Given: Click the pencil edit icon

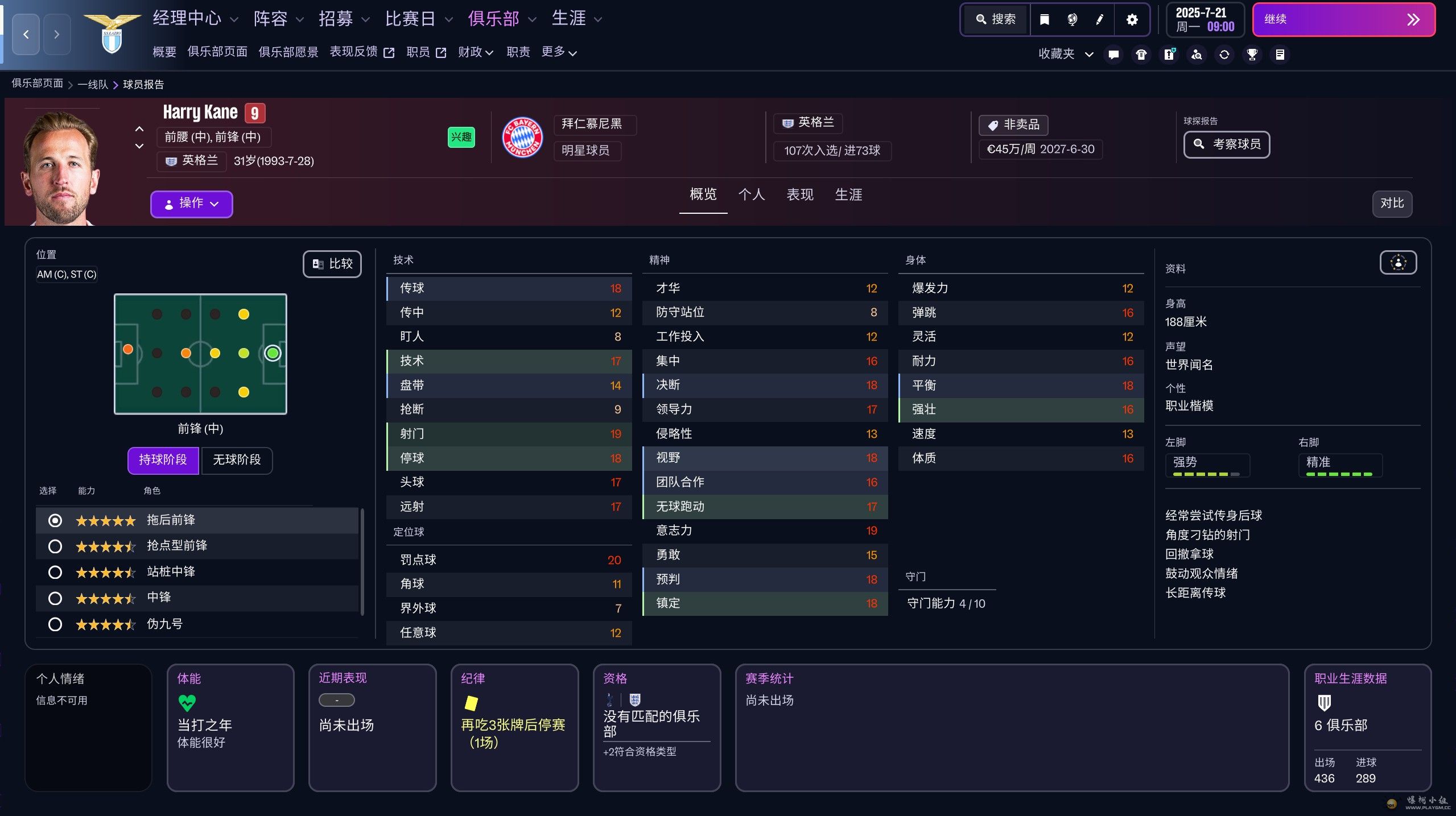Looking at the screenshot, I should click(1099, 20).
